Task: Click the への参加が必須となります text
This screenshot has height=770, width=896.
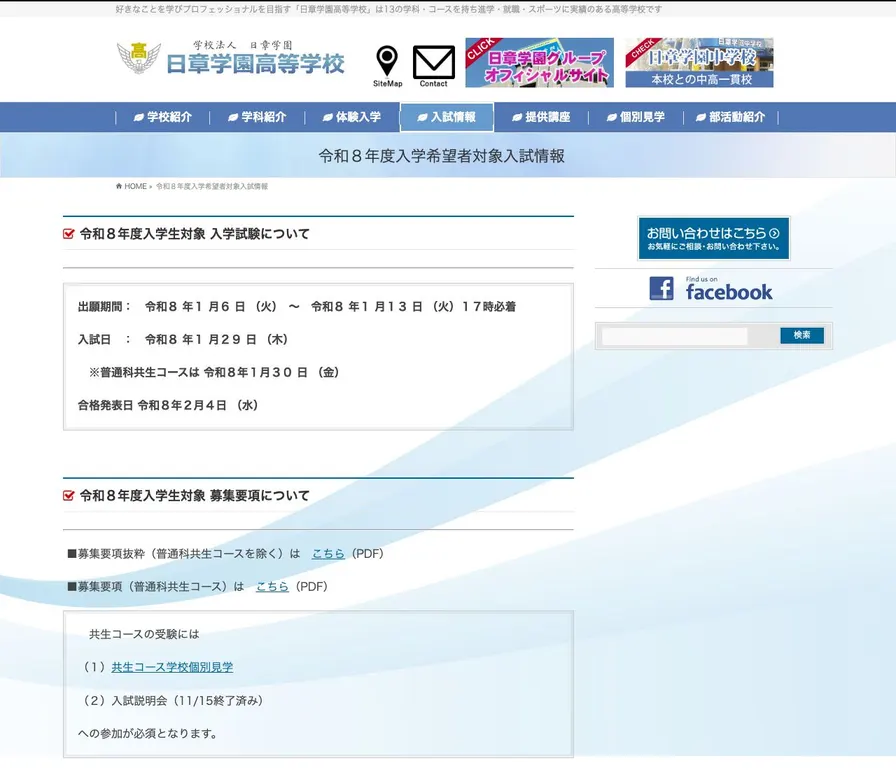Action: click(x=148, y=733)
